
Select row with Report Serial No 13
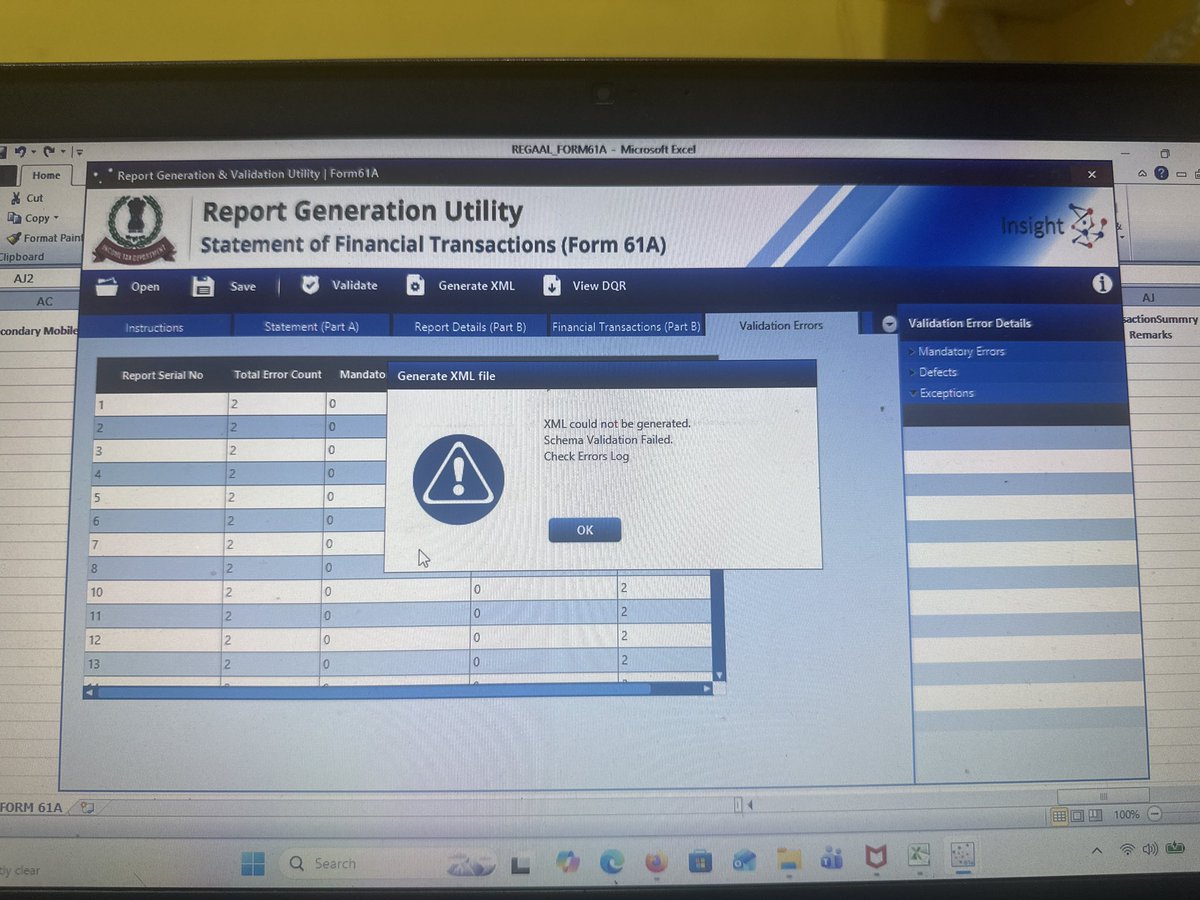(398, 662)
